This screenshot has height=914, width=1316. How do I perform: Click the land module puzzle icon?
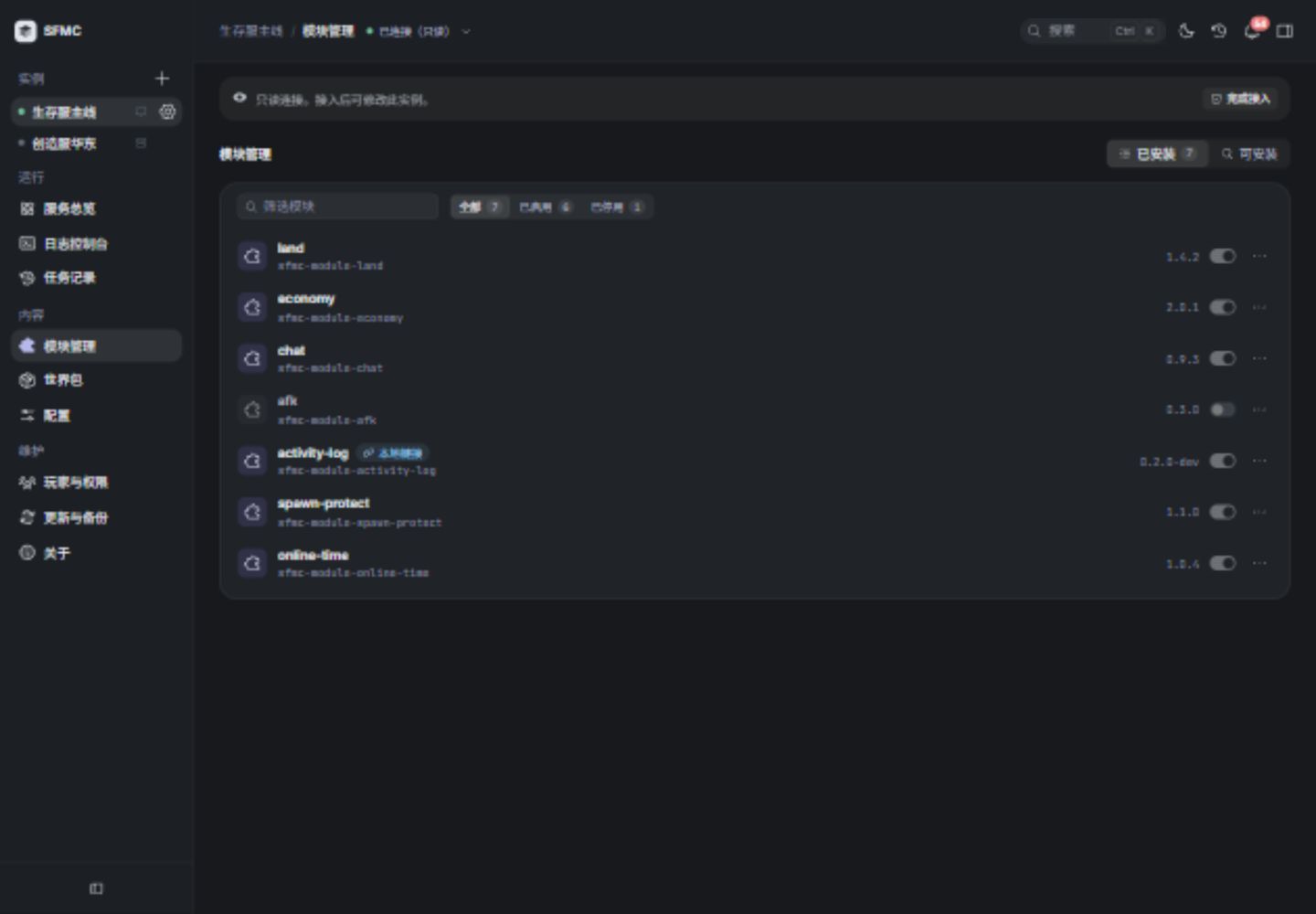click(x=252, y=256)
